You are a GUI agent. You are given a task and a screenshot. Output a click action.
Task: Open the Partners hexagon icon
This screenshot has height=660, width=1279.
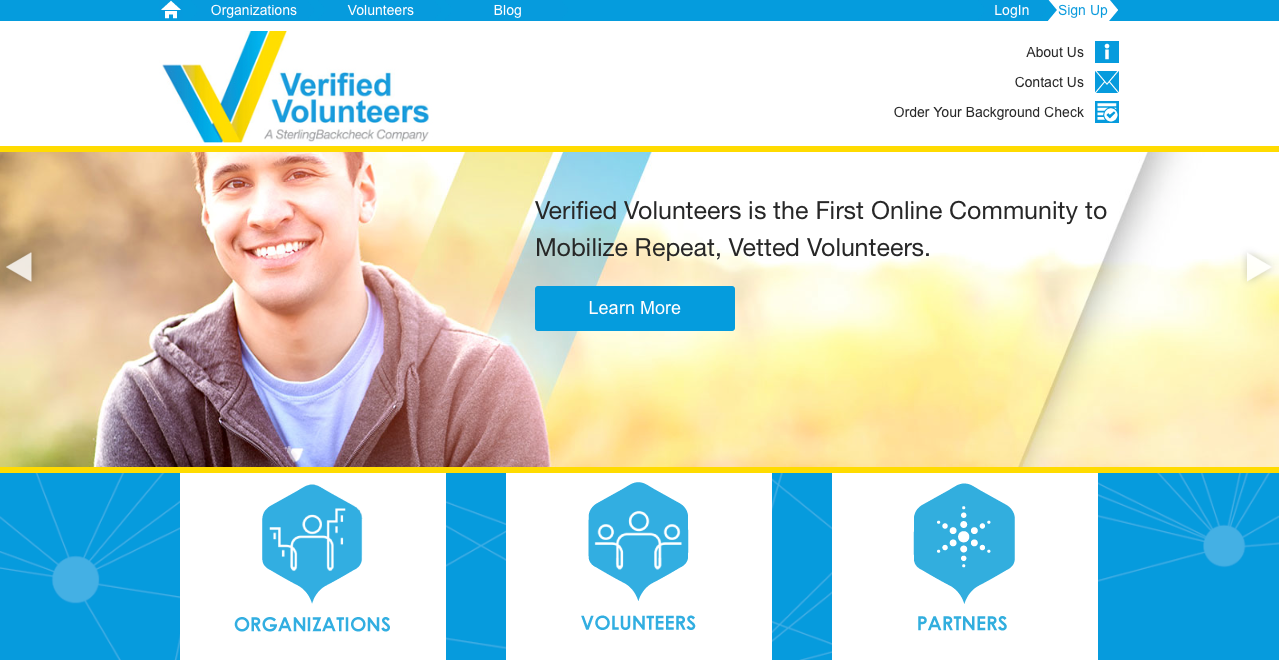pos(964,543)
